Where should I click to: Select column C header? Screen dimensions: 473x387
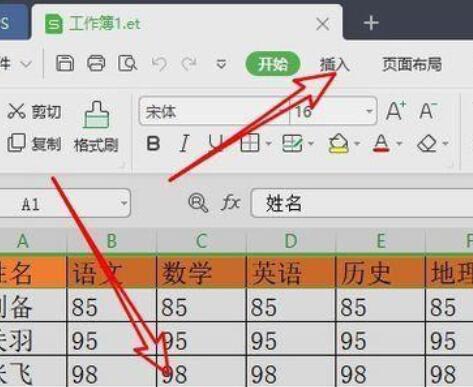[x=201, y=241]
